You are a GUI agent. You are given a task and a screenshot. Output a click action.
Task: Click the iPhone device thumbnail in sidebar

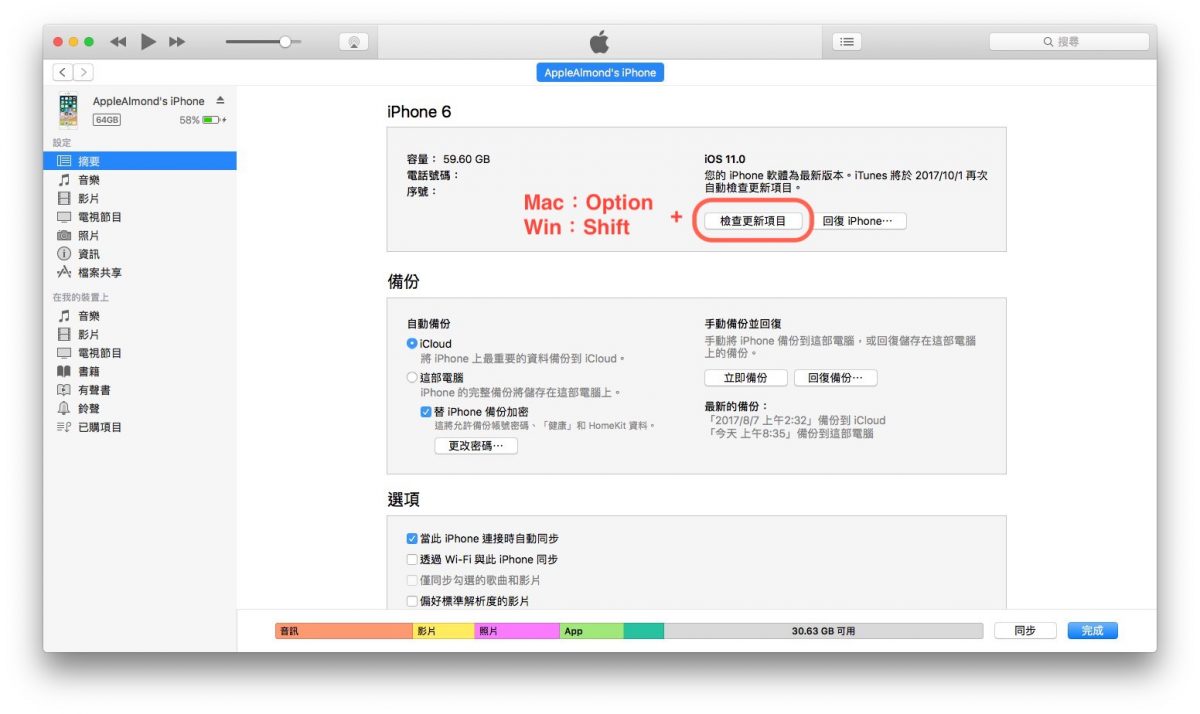[x=69, y=109]
